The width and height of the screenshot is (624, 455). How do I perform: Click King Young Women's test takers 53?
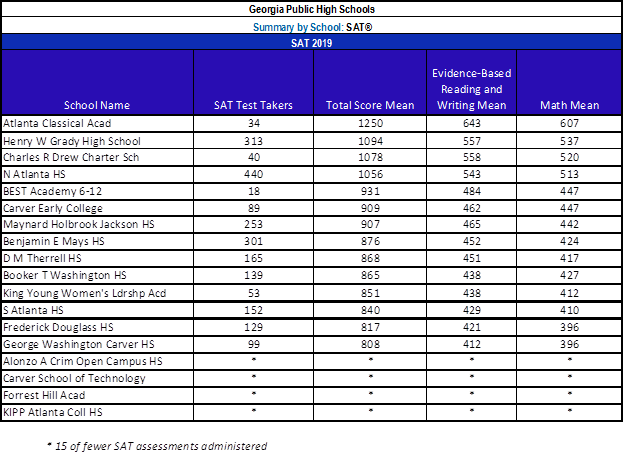click(254, 293)
